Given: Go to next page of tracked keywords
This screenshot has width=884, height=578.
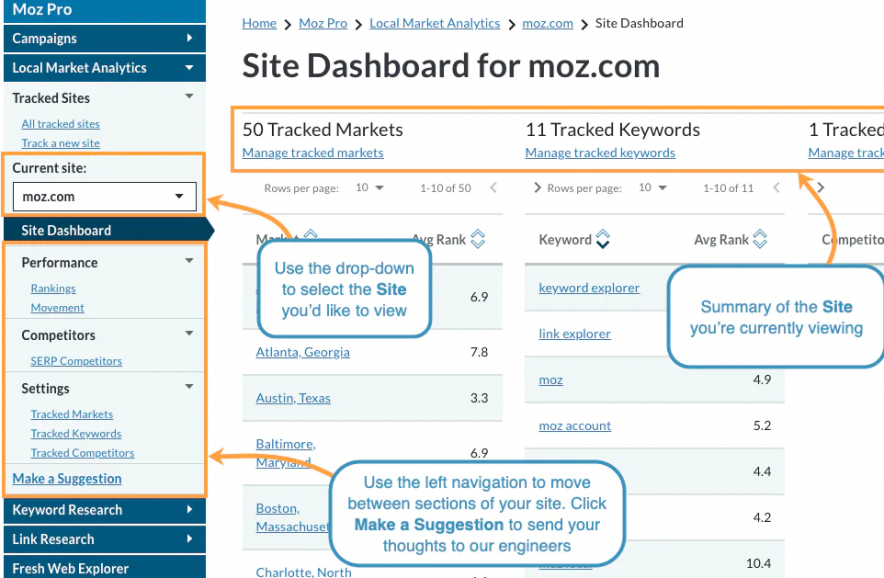Looking at the screenshot, I should click(820, 187).
